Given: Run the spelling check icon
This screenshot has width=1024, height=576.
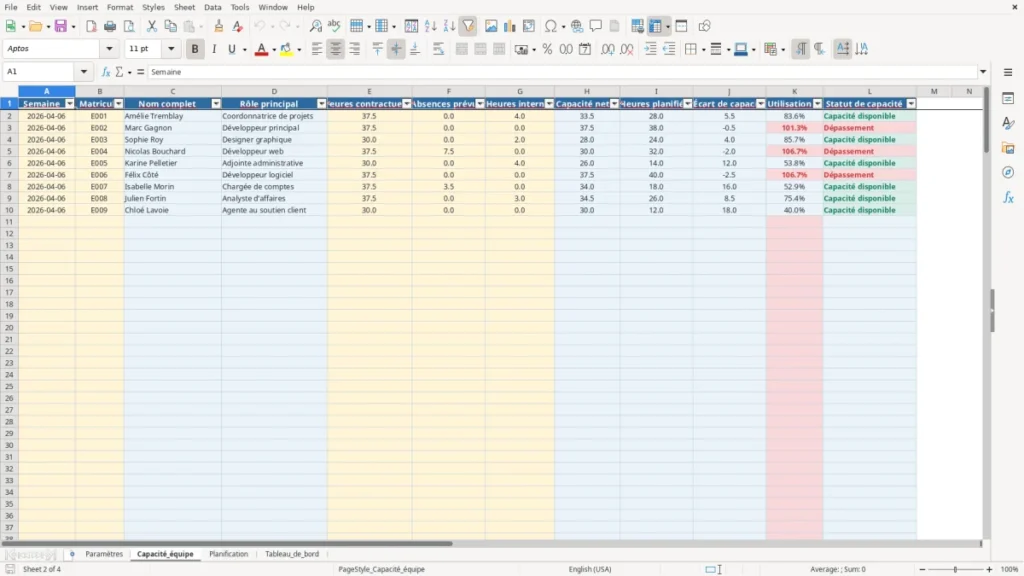Looking at the screenshot, I should 334,26.
